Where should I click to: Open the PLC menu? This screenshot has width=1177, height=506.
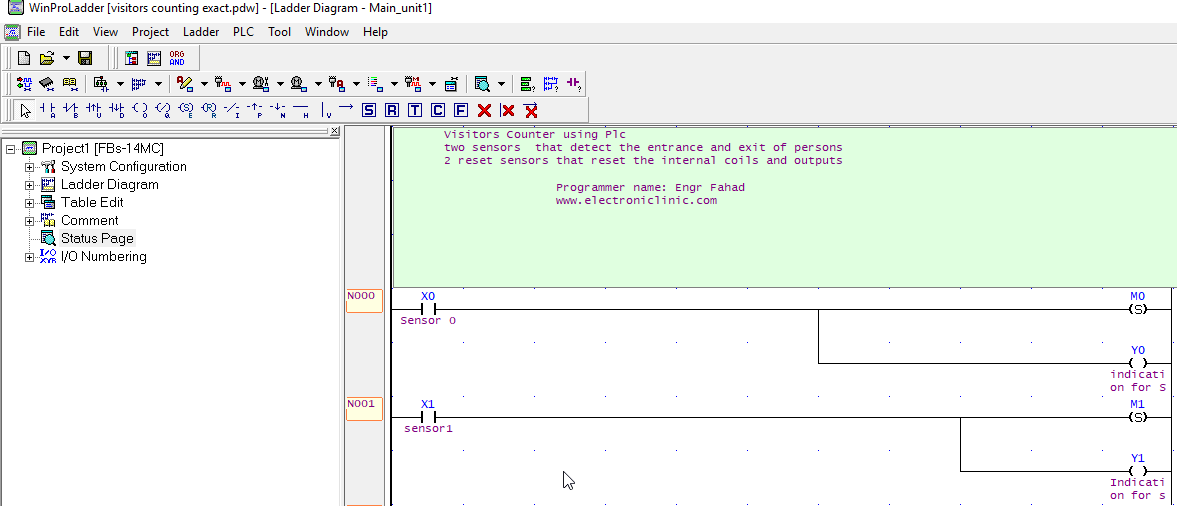pyautogui.click(x=243, y=32)
